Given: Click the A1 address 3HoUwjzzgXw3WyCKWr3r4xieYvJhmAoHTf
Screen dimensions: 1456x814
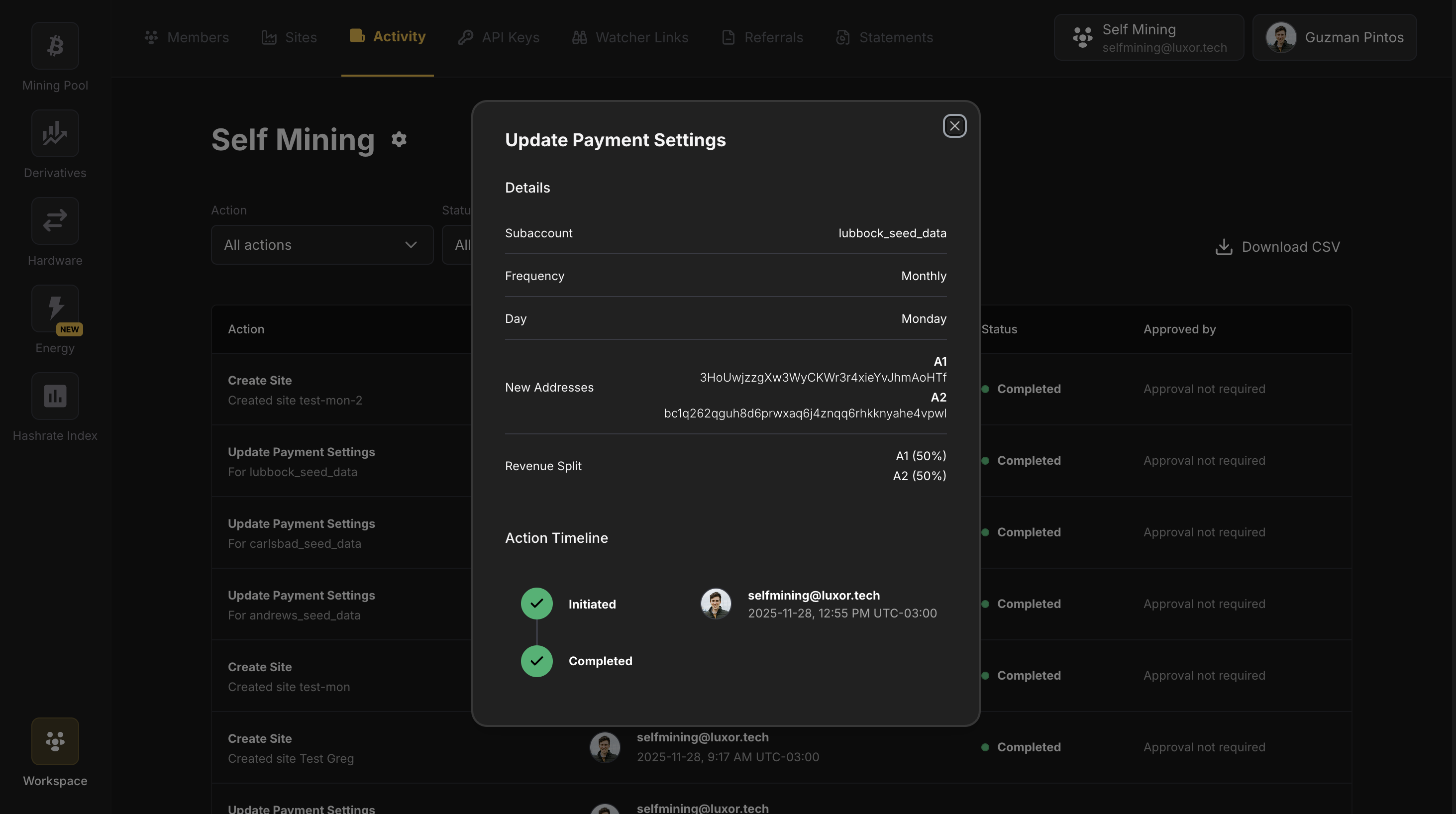Looking at the screenshot, I should pos(823,377).
